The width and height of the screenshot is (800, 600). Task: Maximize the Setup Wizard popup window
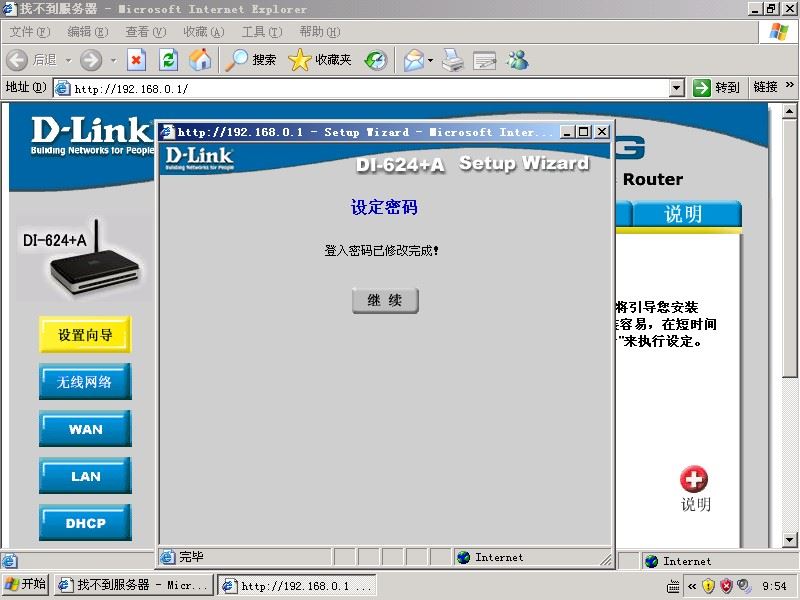(584, 132)
